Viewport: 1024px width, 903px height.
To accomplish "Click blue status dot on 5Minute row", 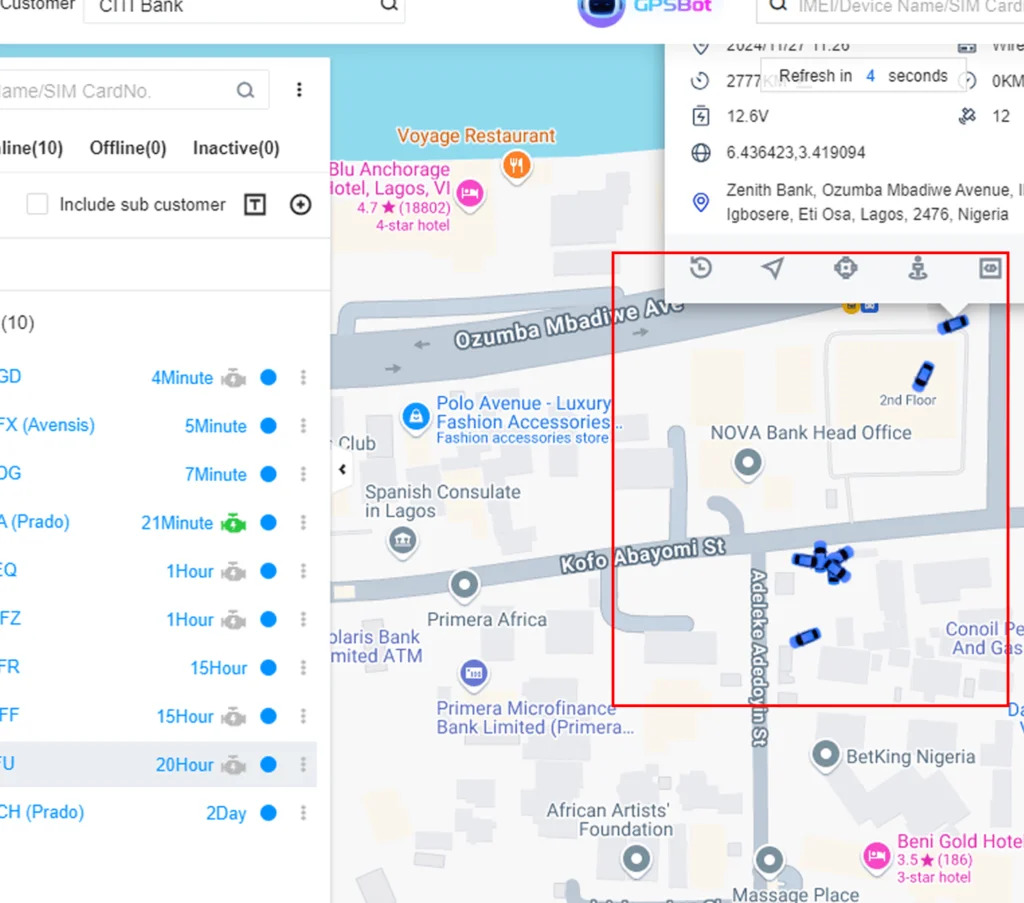I will [x=268, y=426].
